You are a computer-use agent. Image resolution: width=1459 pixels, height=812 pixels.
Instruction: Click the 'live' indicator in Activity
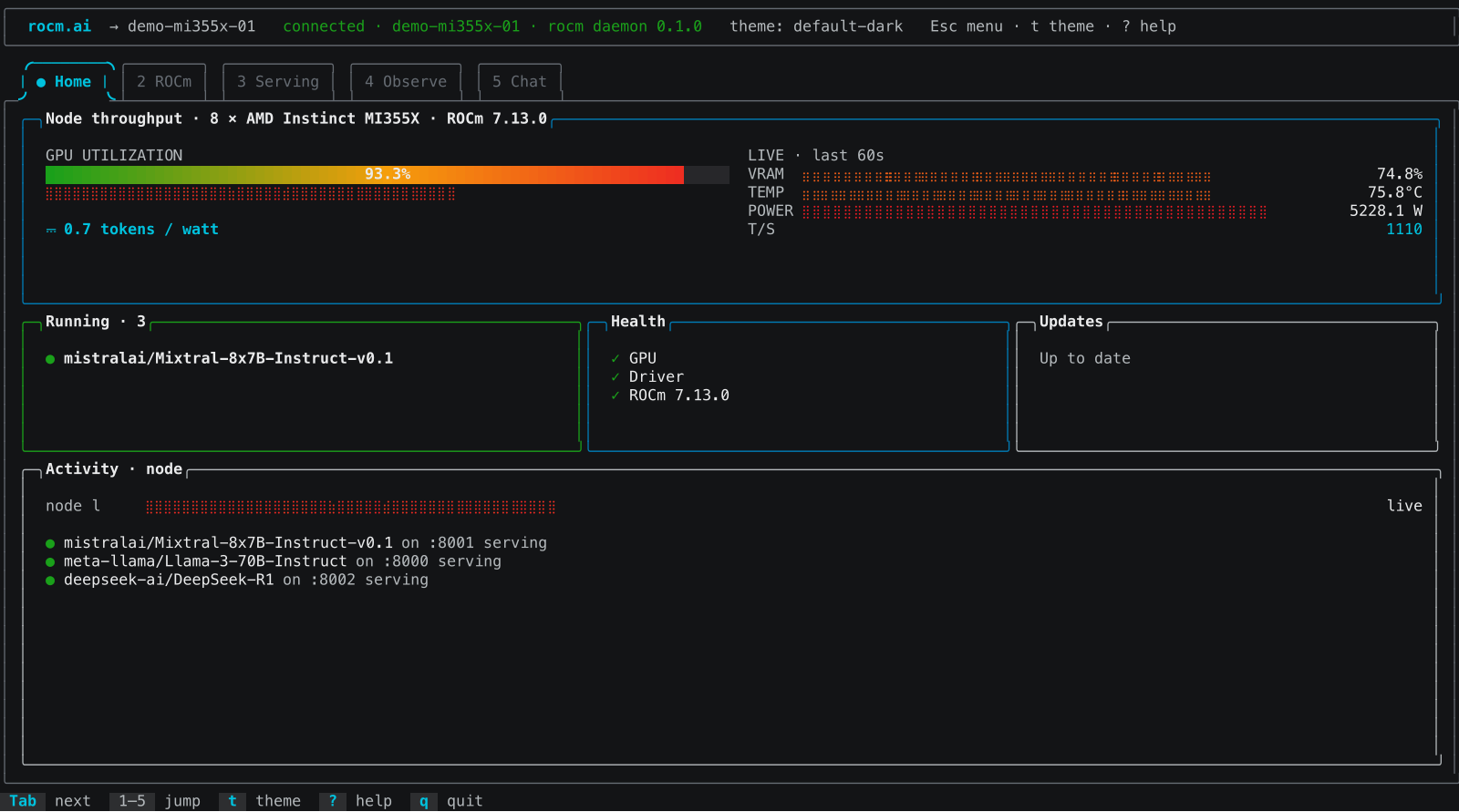click(x=1404, y=506)
